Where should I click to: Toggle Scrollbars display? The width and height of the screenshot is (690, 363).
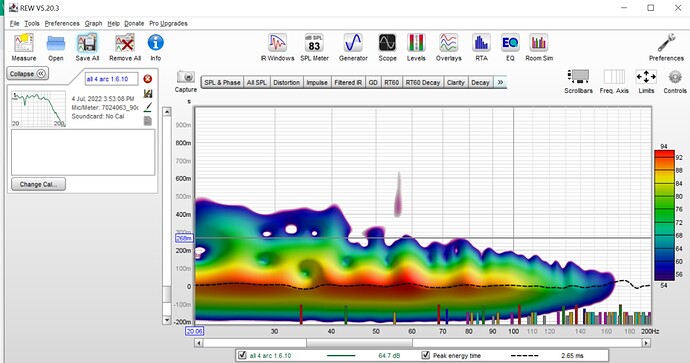pos(578,81)
